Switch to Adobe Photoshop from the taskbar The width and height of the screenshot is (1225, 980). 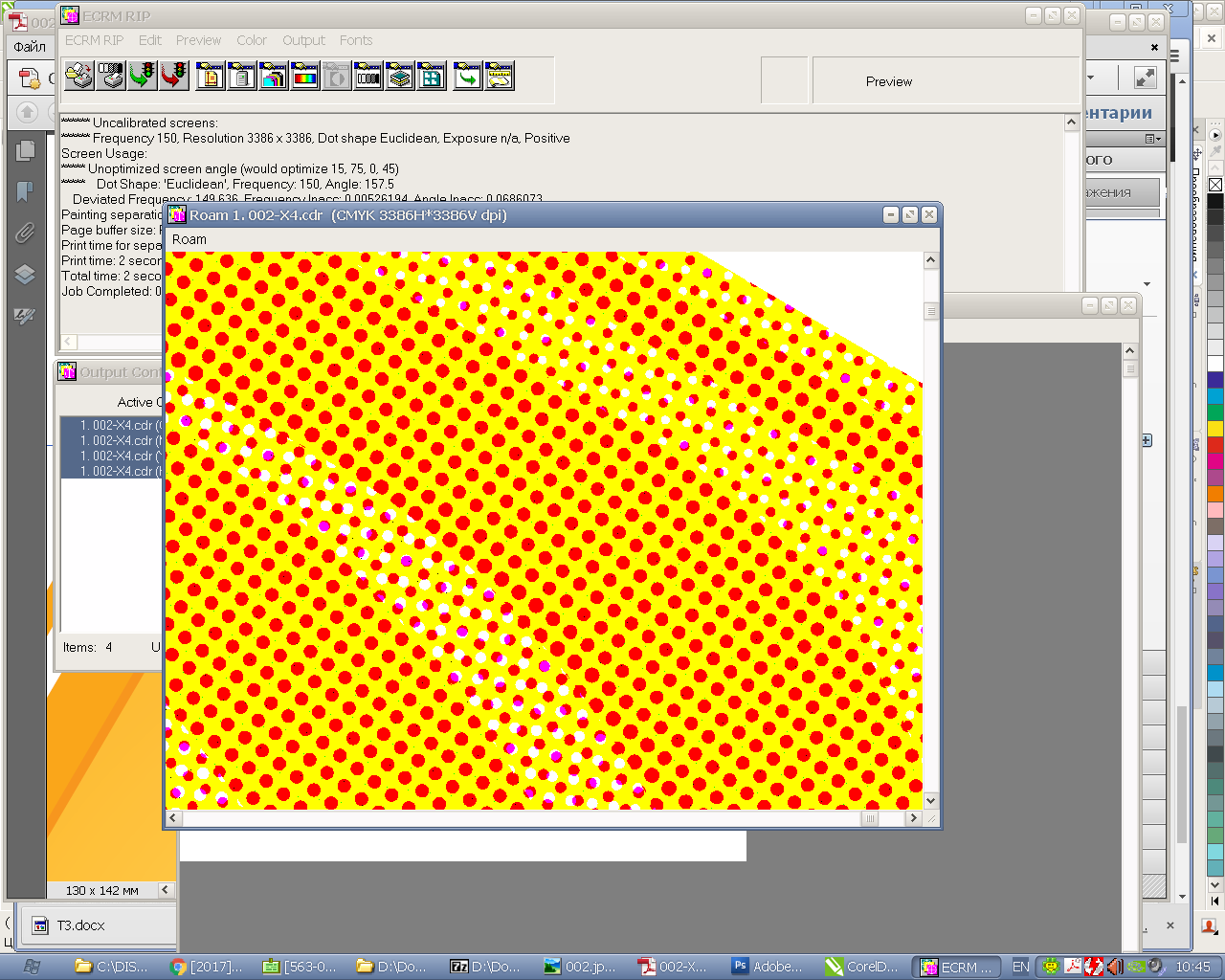coord(768,967)
